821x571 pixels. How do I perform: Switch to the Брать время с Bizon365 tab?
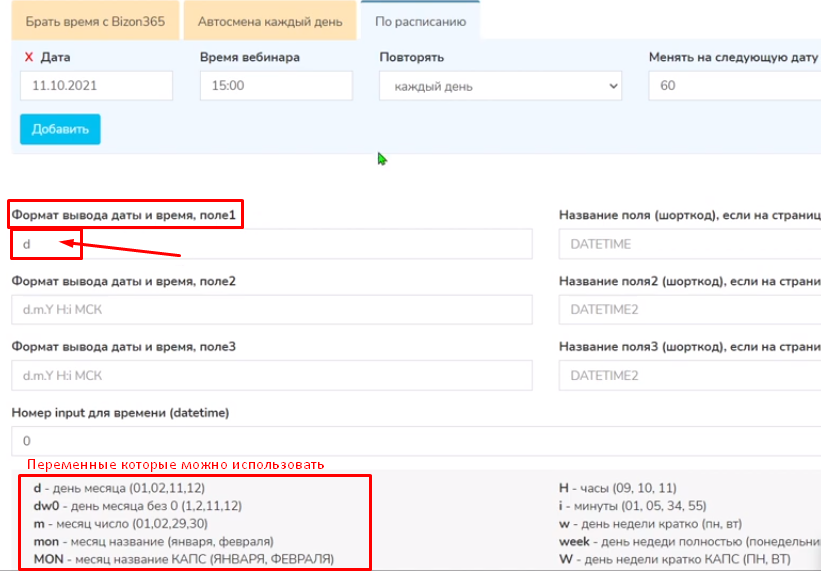95,21
